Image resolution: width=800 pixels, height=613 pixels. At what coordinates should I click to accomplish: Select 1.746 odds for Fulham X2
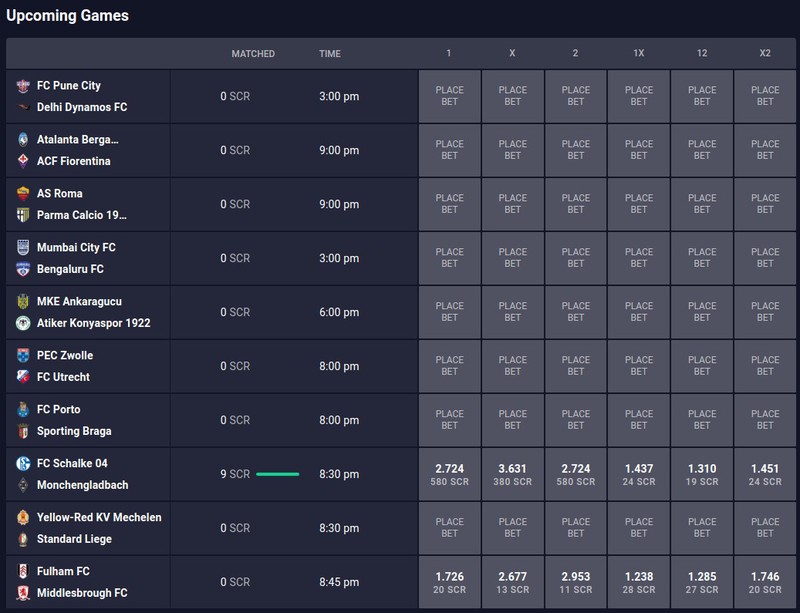[x=765, y=582]
